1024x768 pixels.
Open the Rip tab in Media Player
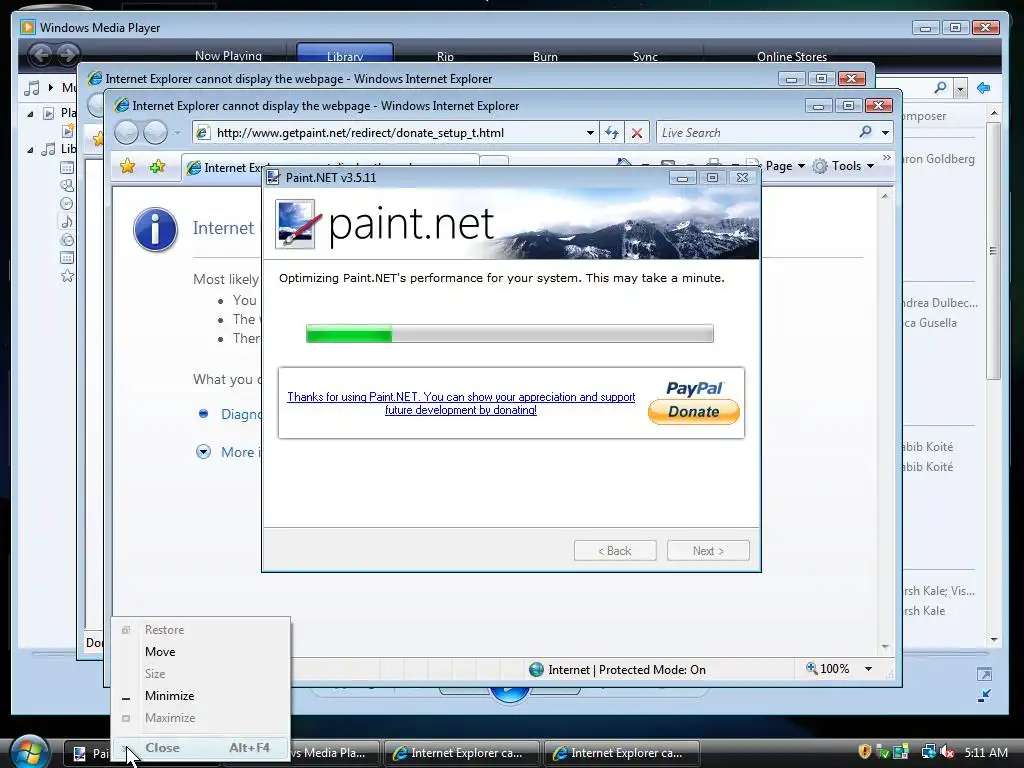[445, 57]
